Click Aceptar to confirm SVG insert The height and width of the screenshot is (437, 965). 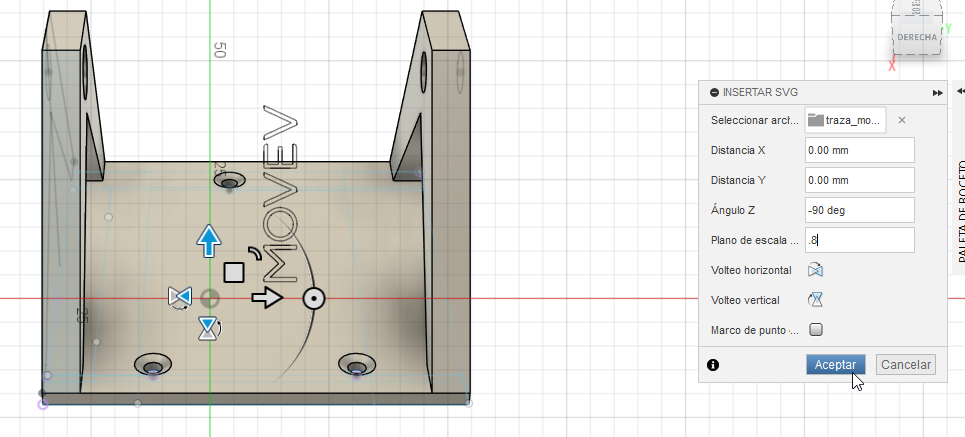click(x=835, y=365)
